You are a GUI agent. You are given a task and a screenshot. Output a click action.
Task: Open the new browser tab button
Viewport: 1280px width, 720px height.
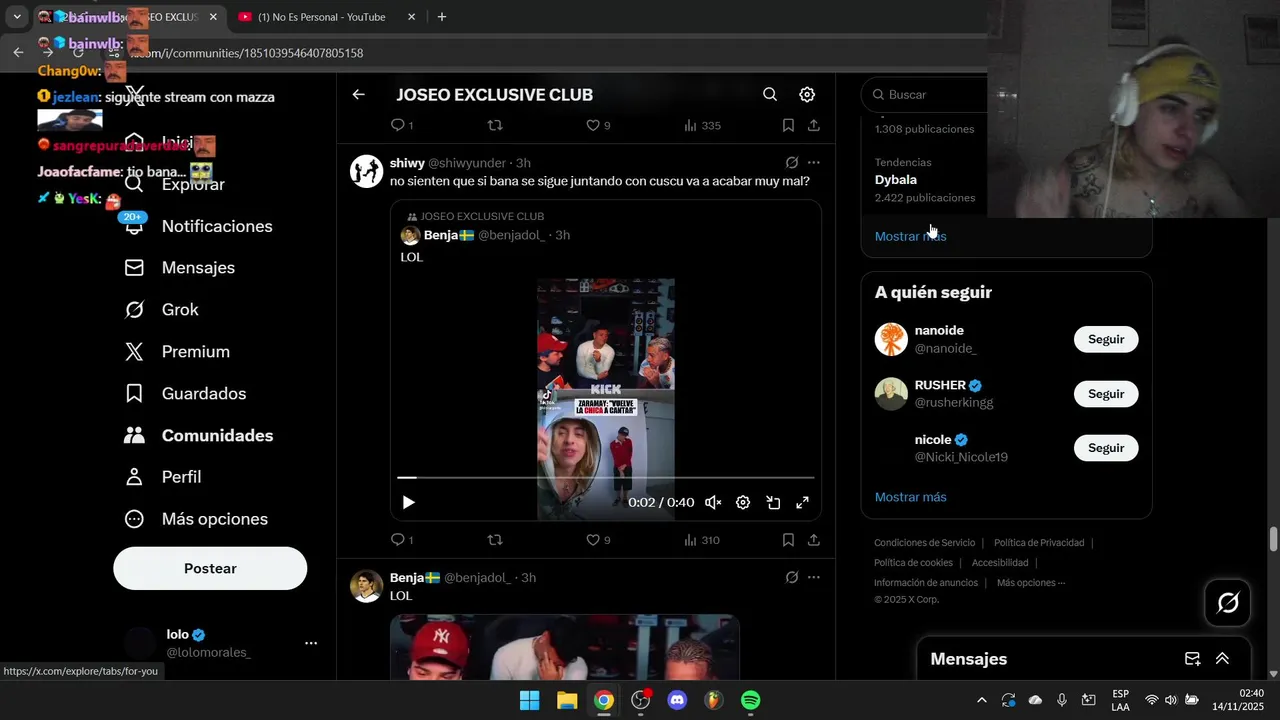tap(442, 17)
